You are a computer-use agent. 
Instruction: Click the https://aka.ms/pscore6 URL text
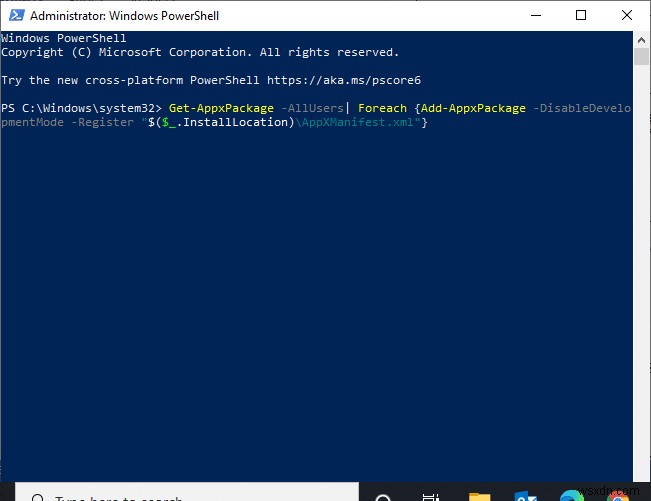[344, 80]
